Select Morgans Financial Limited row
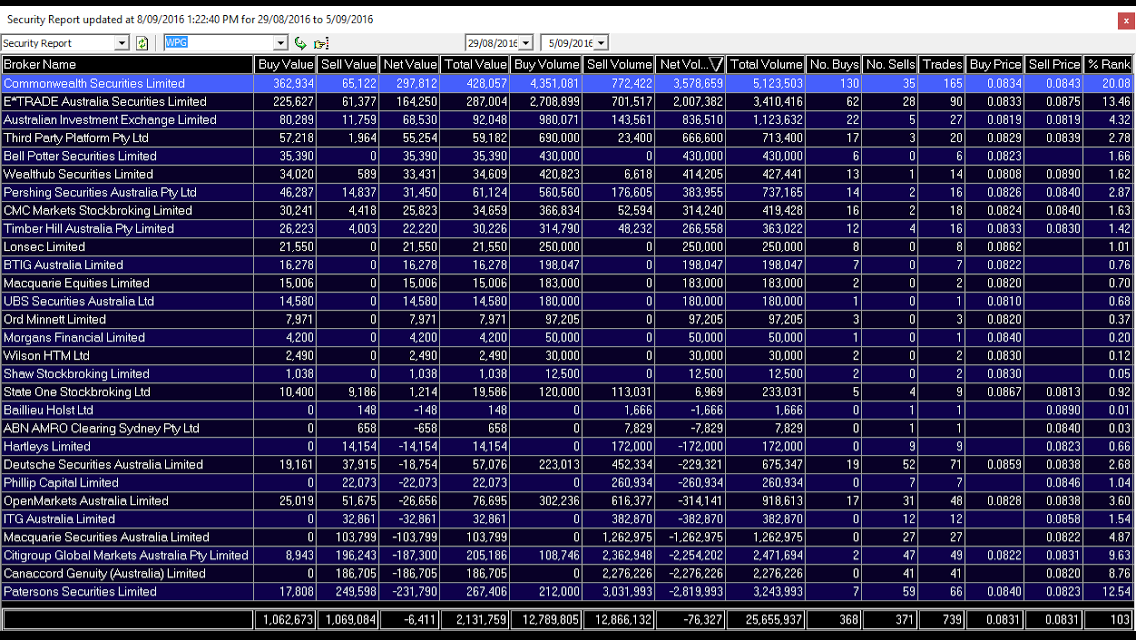1136x640 pixels. 567,337
